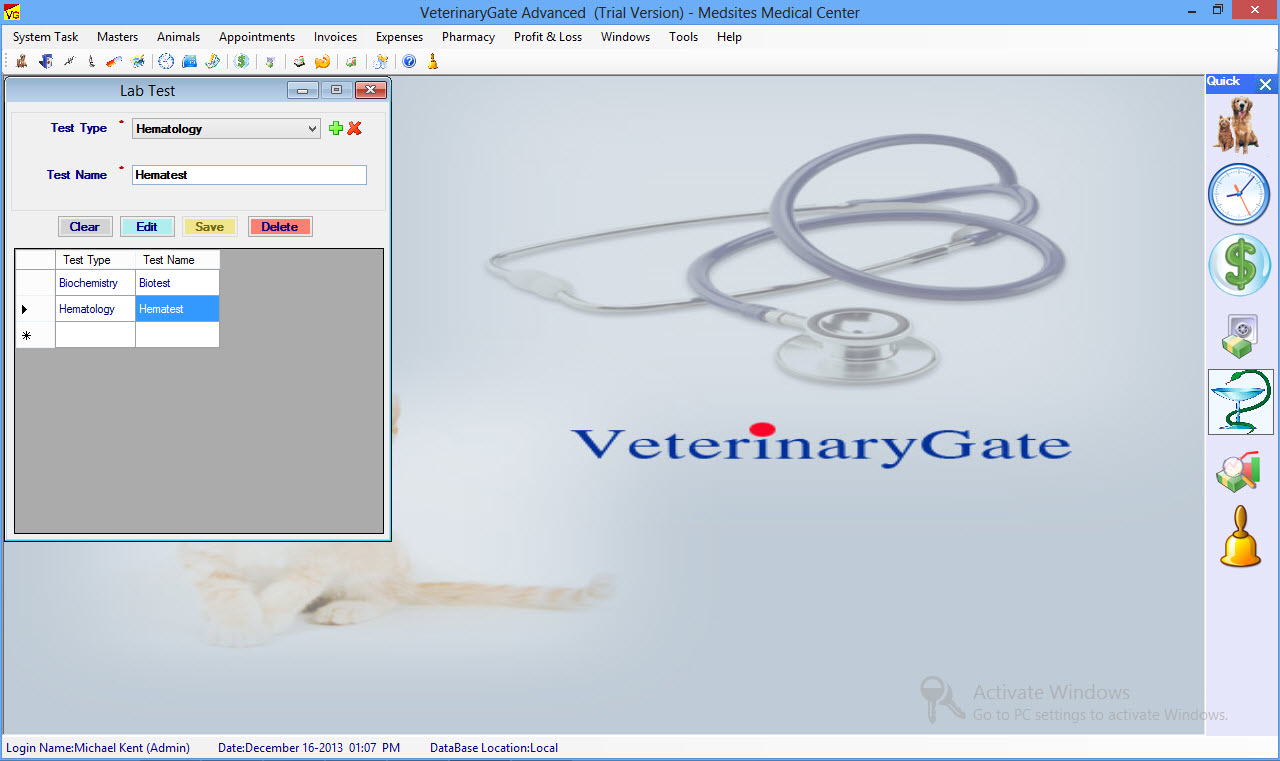This screenshot has height=761, width=1280.
Task: Click the dollar sign icon in top toolbar
Action: click(x=242, y=62)
